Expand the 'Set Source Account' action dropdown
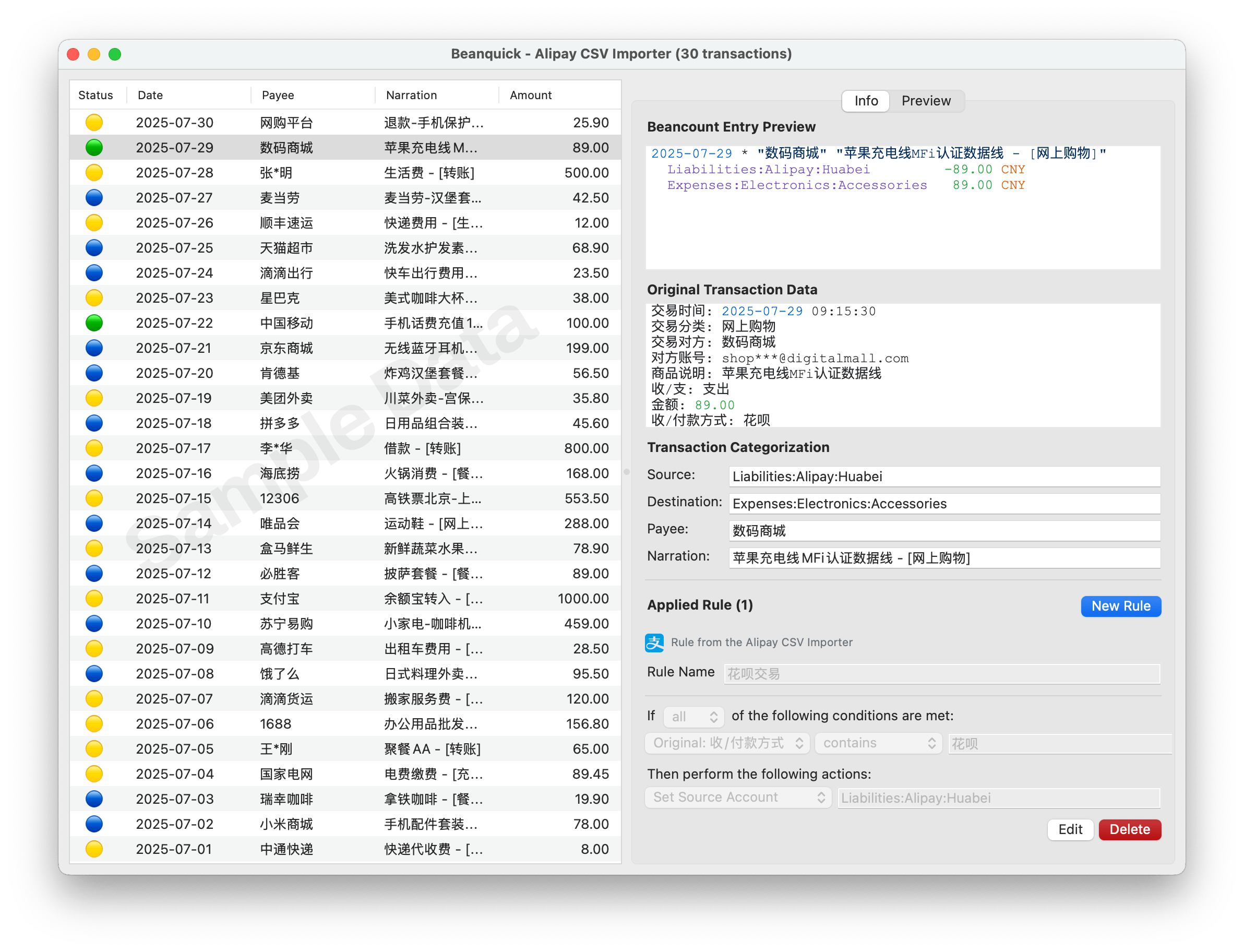1244x952 pixels. (737, 798)
